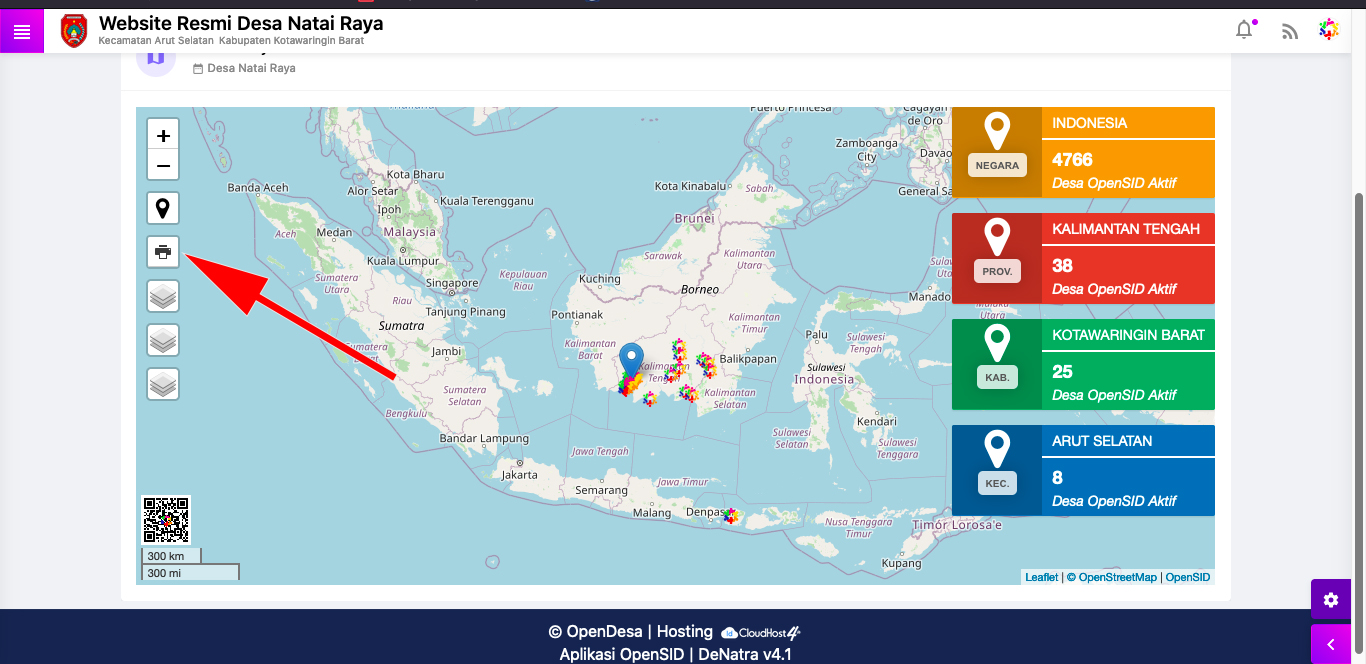Viewport: 1366px width, 664px height.
Task: Click the print map button
Action: [x=163, y=252]
